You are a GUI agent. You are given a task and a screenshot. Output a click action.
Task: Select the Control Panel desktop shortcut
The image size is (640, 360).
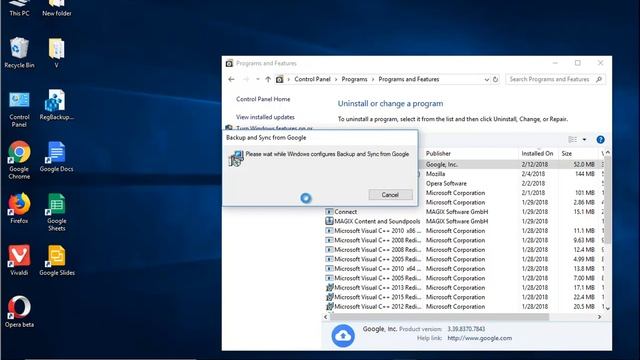click(19, 109)
